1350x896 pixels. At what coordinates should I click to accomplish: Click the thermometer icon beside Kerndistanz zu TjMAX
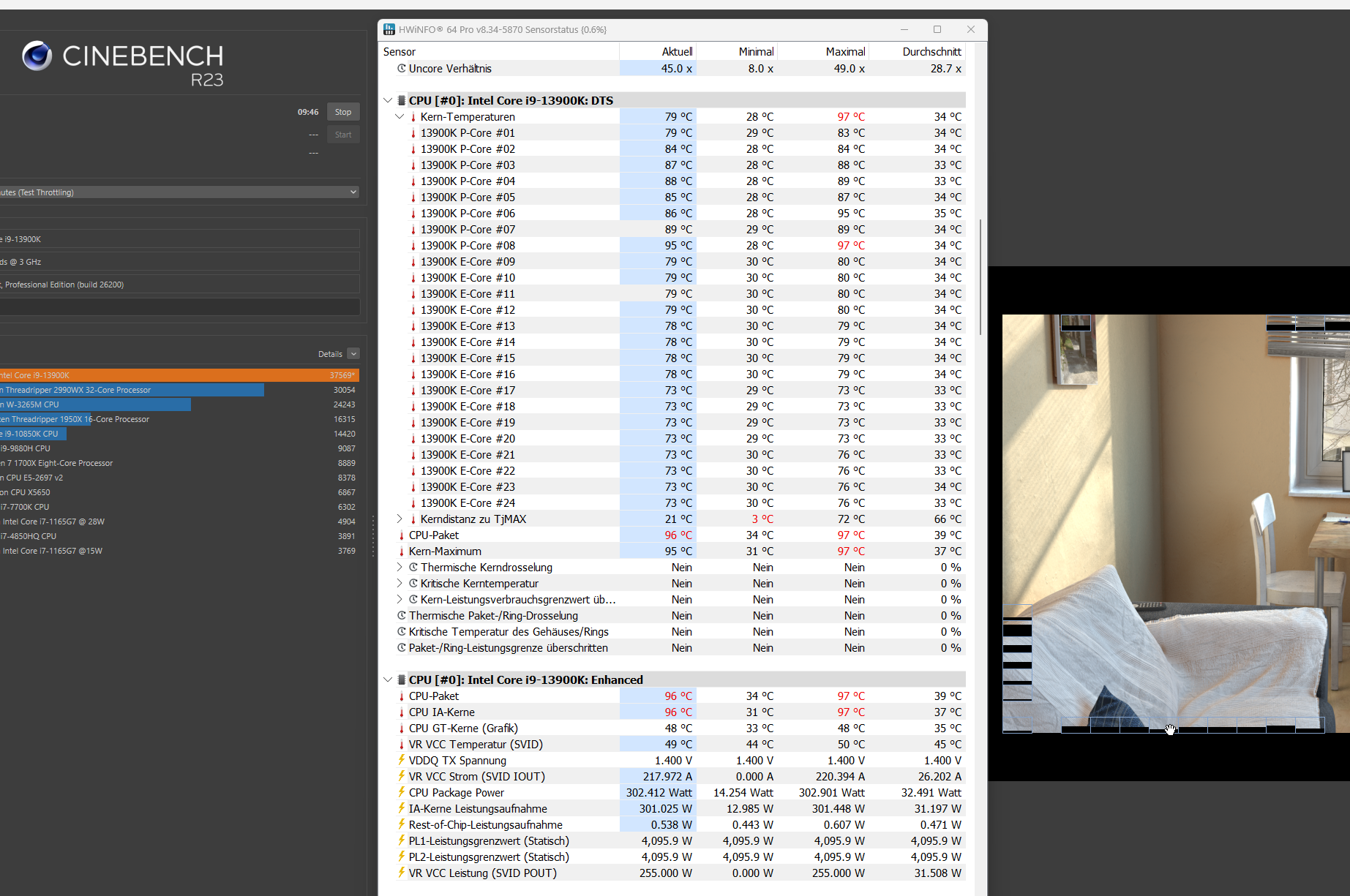click(413, 519)
